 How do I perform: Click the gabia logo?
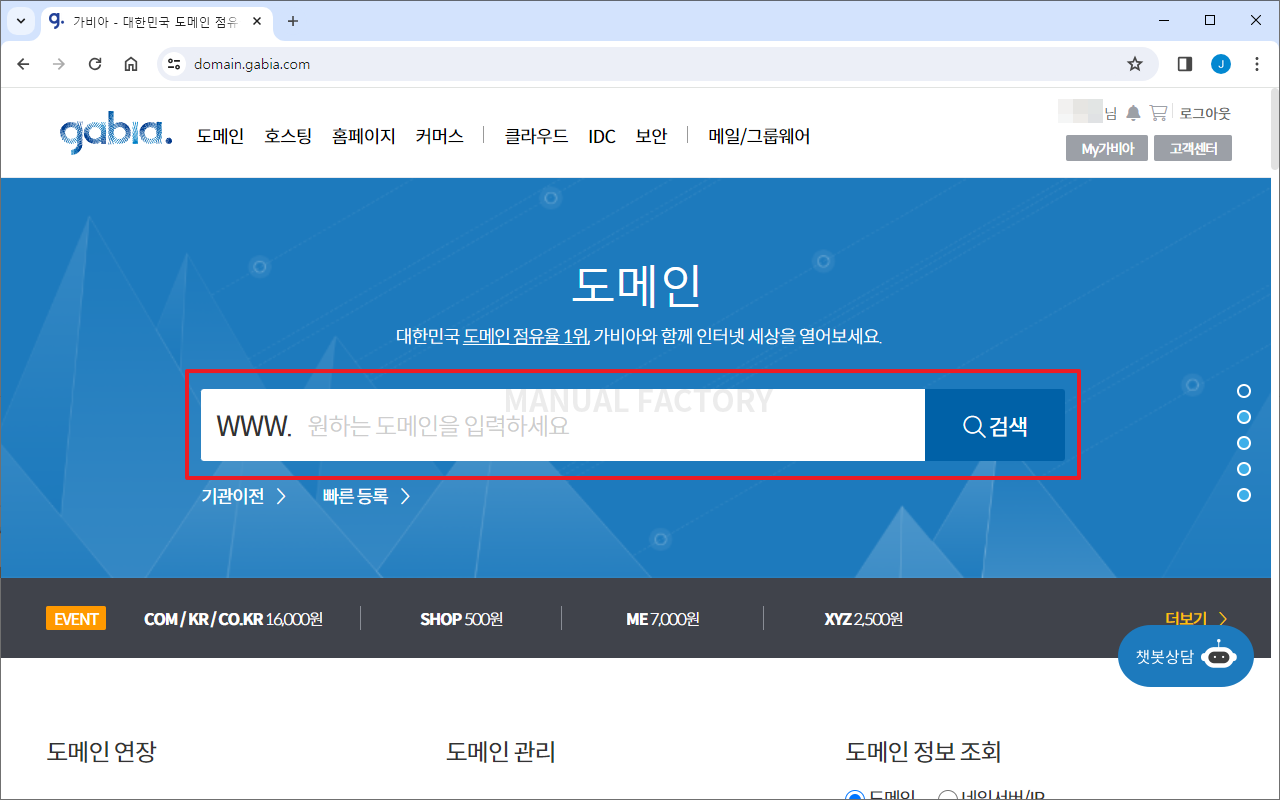[115, 135]
